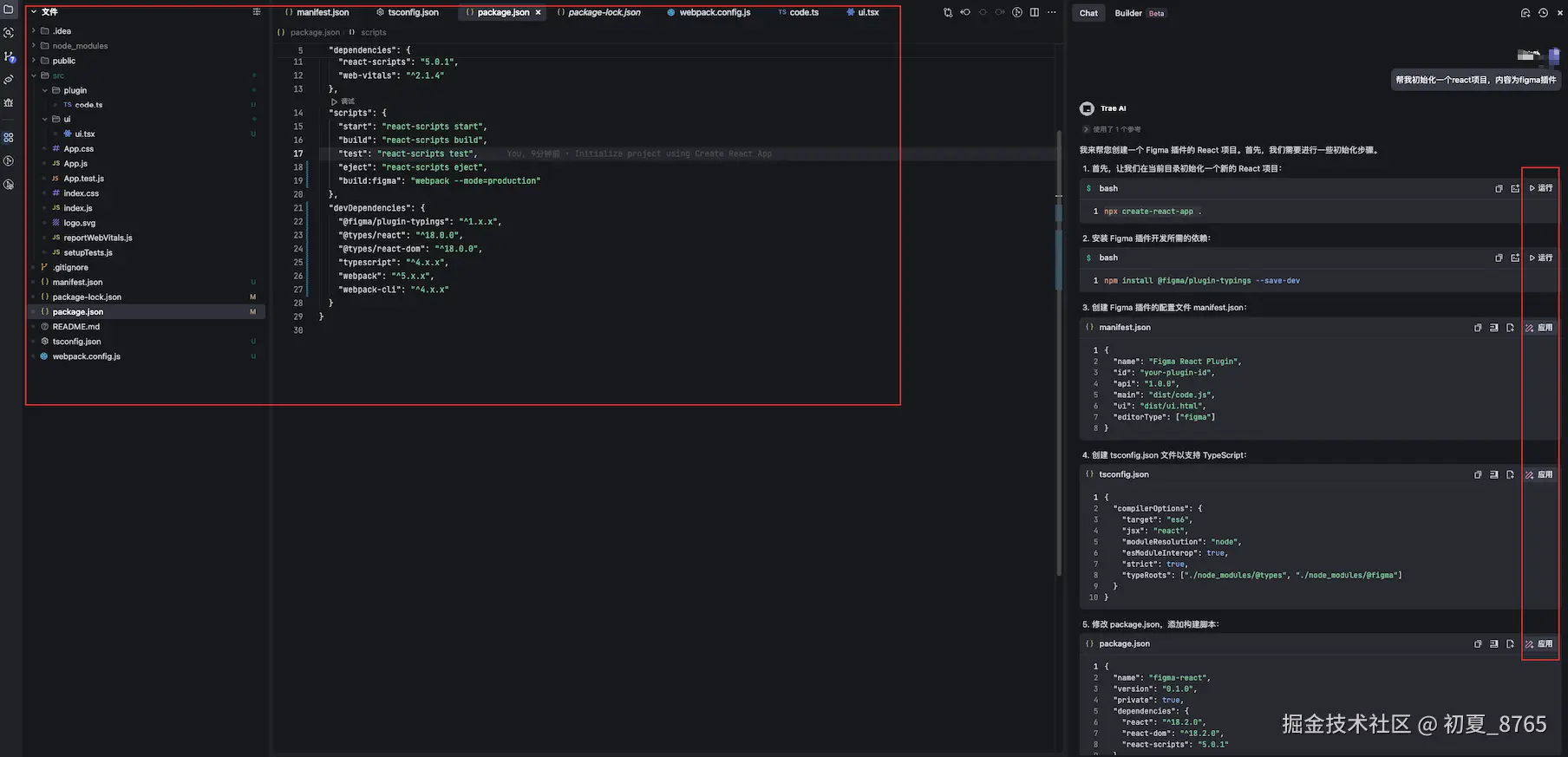Copy the manifest.json code block
The width and height of the screenshot is (1568, 757).
1478,328
